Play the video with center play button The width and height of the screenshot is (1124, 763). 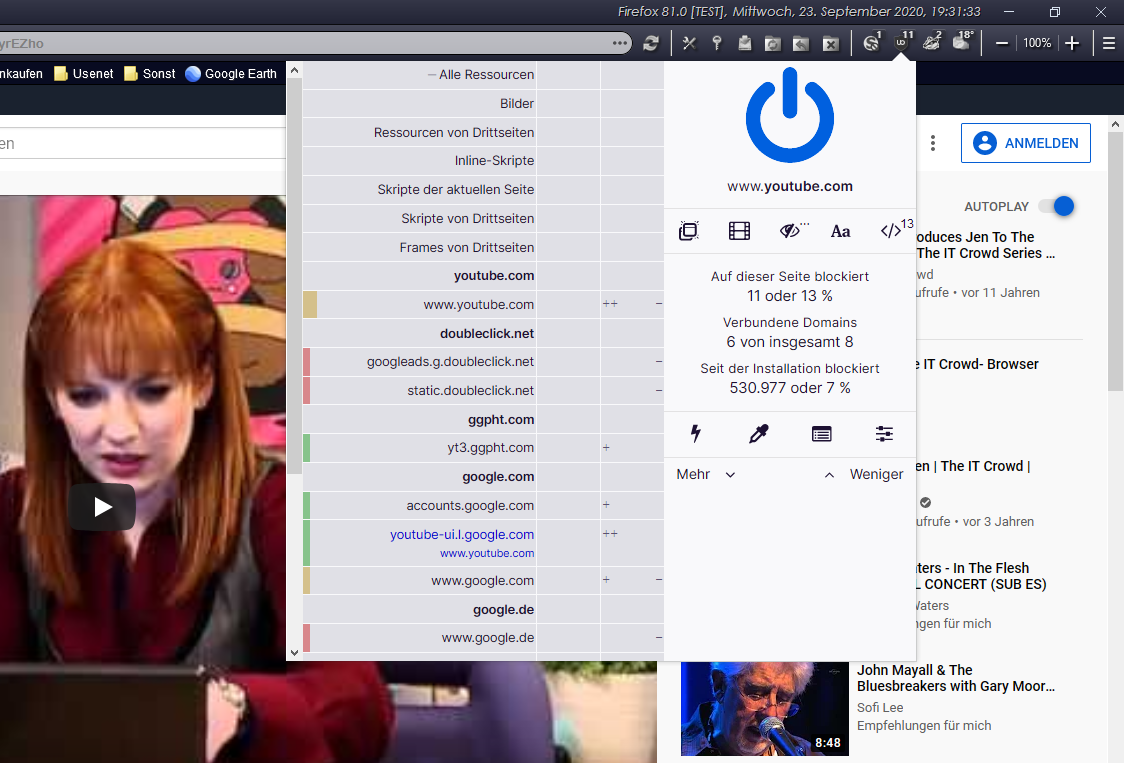point(102,507)
